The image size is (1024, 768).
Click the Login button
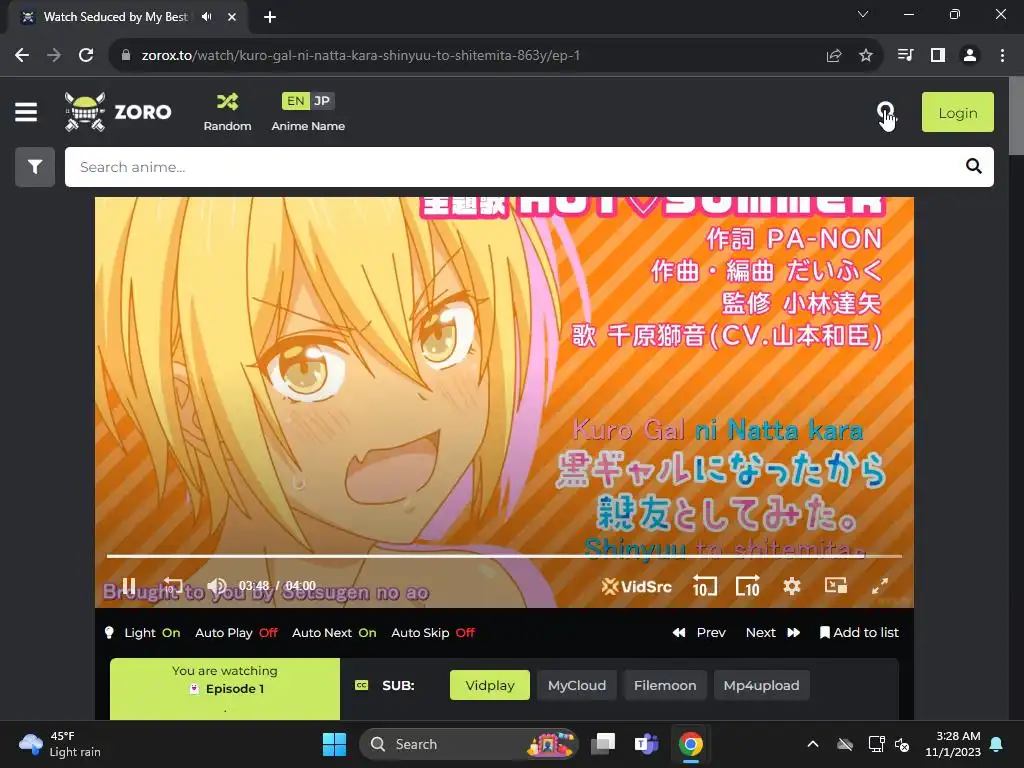pos(957,112)
